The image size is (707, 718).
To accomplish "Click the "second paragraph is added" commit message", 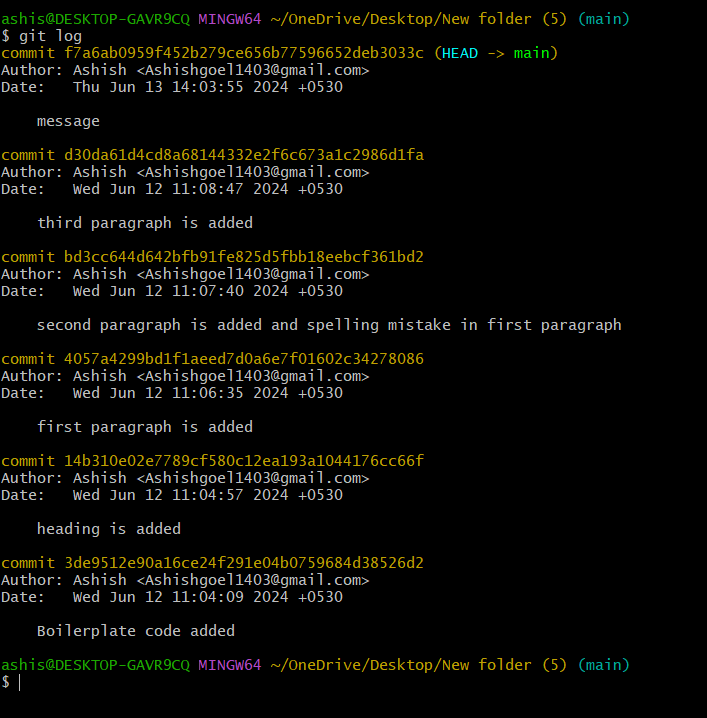I will pyautogui.click(x=329, y=325).
